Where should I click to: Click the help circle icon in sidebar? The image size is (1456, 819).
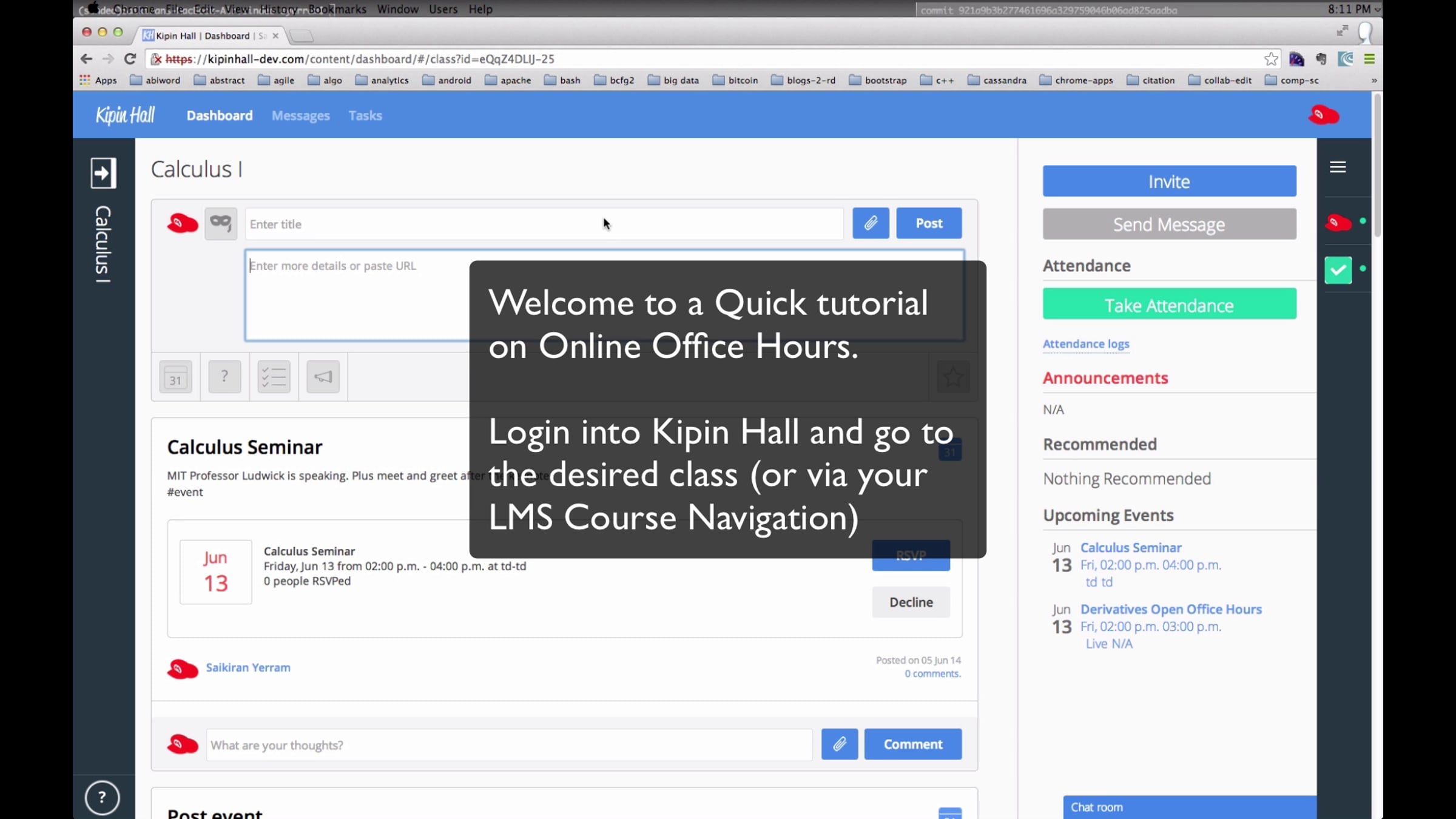[x=102, y=797]
